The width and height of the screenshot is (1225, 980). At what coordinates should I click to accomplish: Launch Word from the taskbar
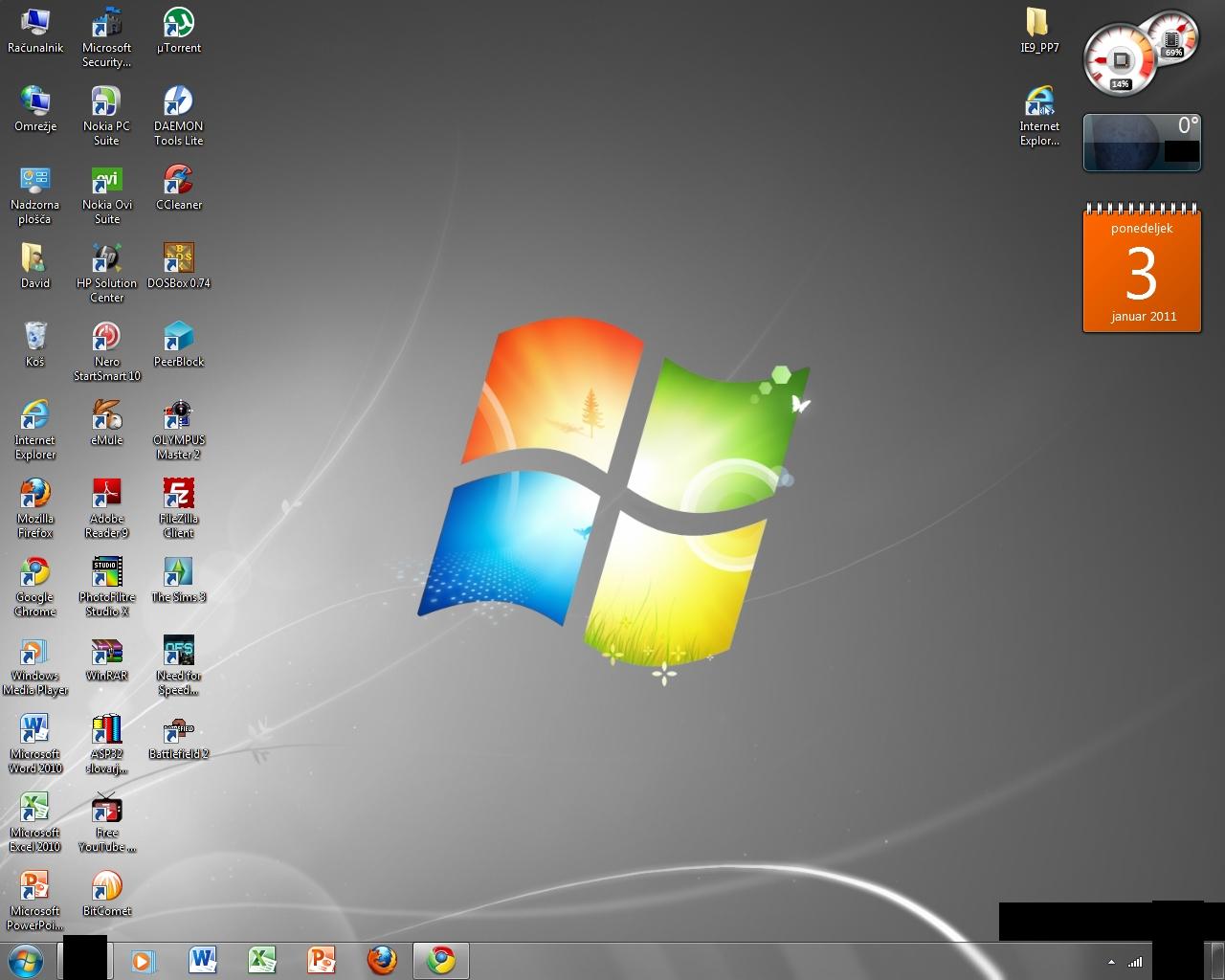(x=203, y=960)
